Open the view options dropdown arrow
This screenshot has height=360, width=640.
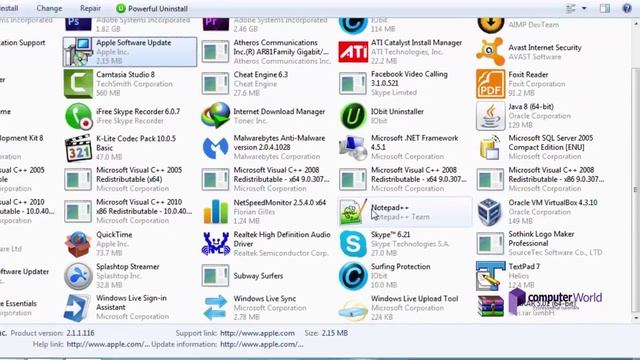pyautogui.click(x=584, y=8)
